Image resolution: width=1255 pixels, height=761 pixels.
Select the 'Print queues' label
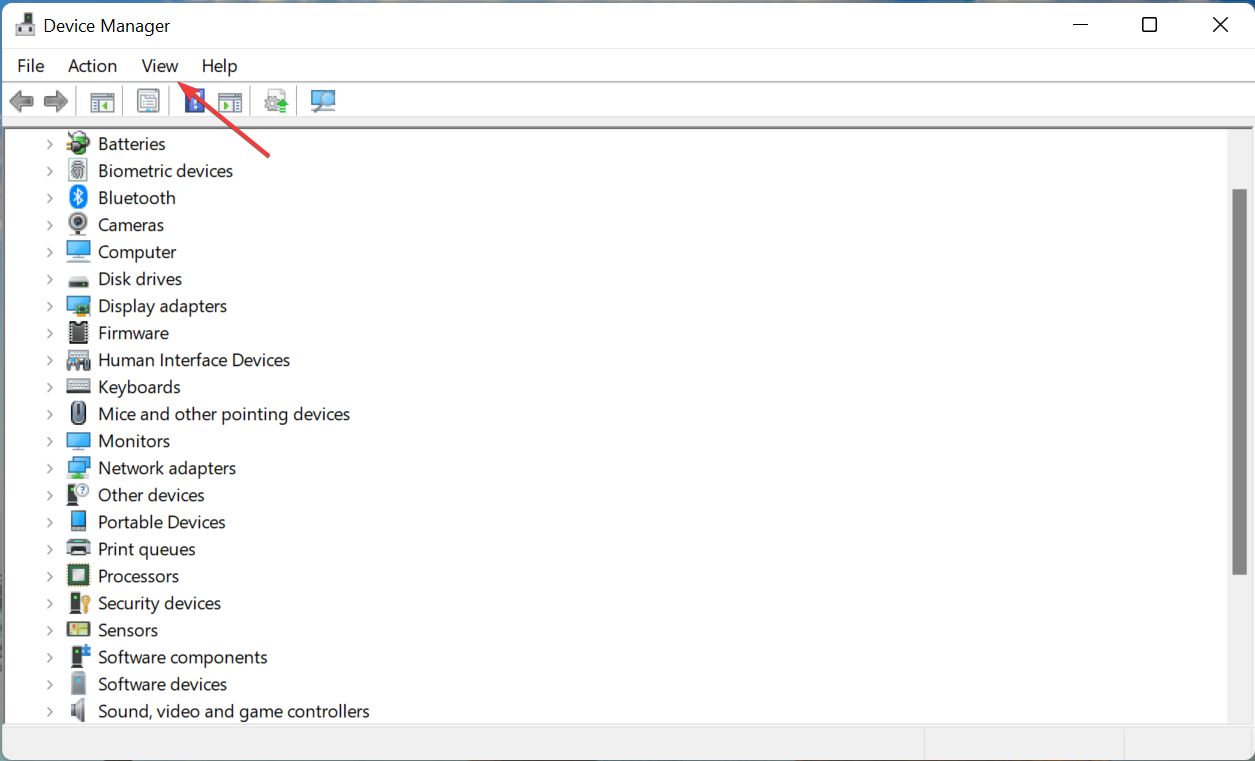(147, 549)
